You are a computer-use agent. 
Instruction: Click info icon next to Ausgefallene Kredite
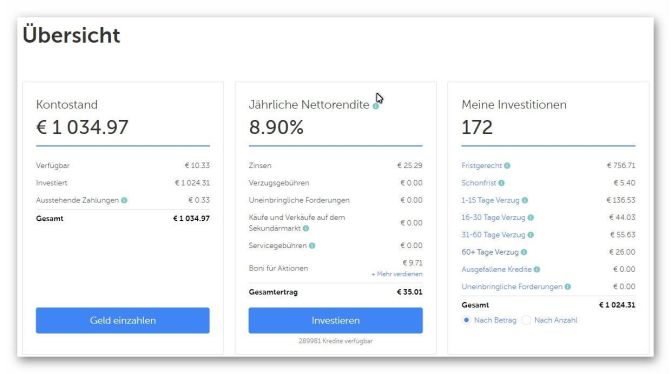click(537, 269)
